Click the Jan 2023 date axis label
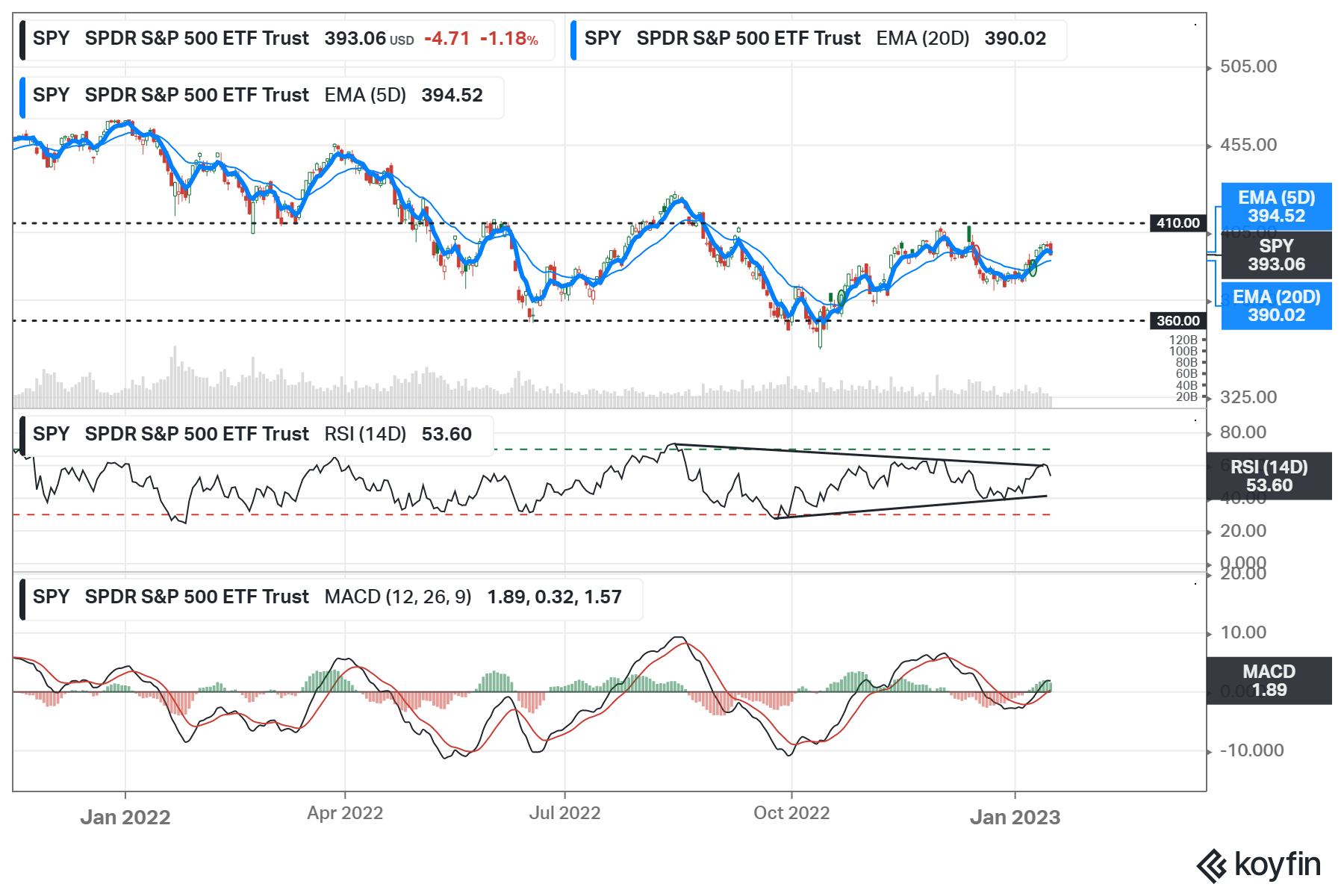The image size is (1344, 896). tap(1015, 818)
